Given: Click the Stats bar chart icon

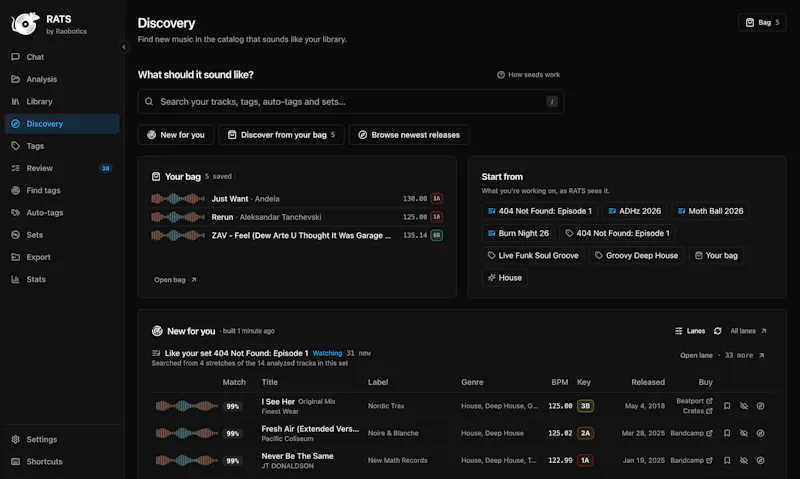Looking at the screenshot, I should tap(16, 279).
